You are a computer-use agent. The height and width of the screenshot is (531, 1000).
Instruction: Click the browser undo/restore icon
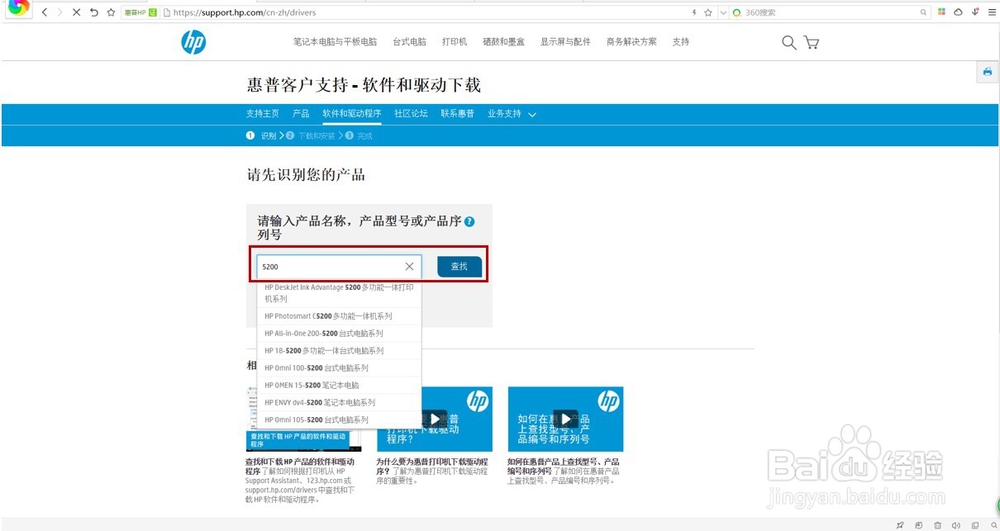pos(94,12)
